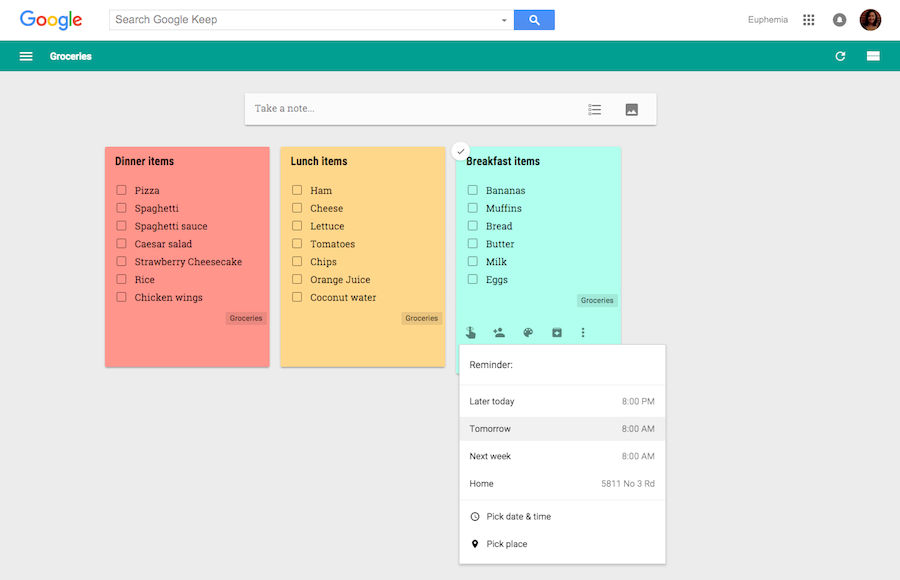Select Later today reminder option

[562, 401]
